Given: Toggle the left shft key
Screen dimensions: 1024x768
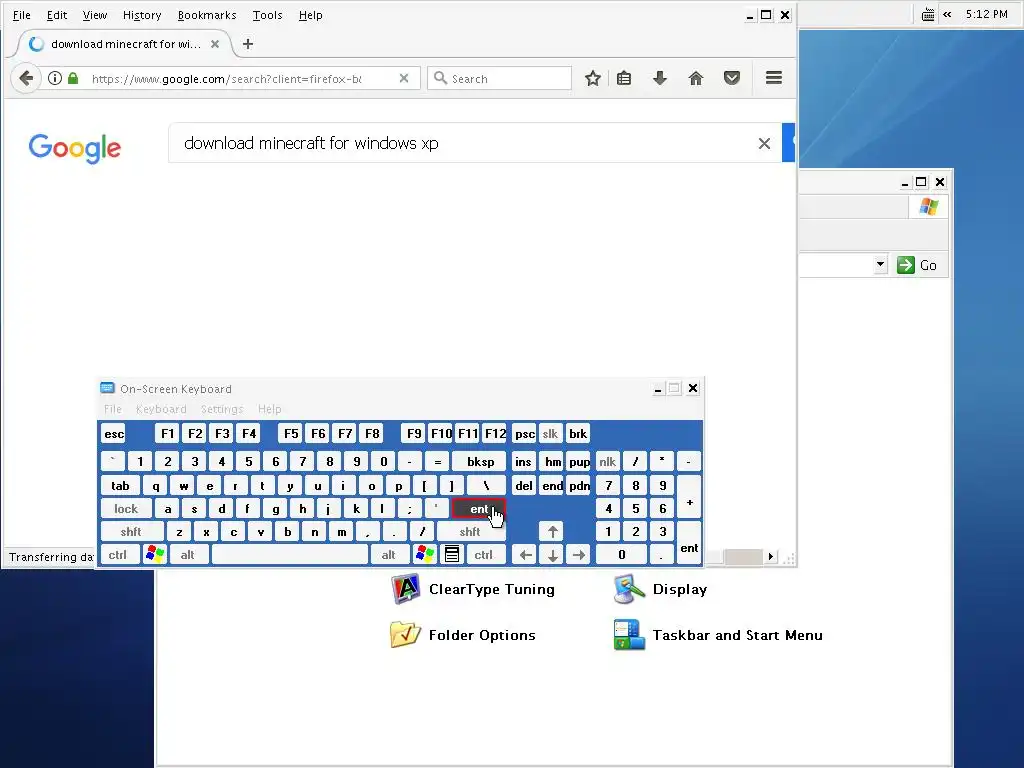Looking at the screenshot, I should click(131, 532).
